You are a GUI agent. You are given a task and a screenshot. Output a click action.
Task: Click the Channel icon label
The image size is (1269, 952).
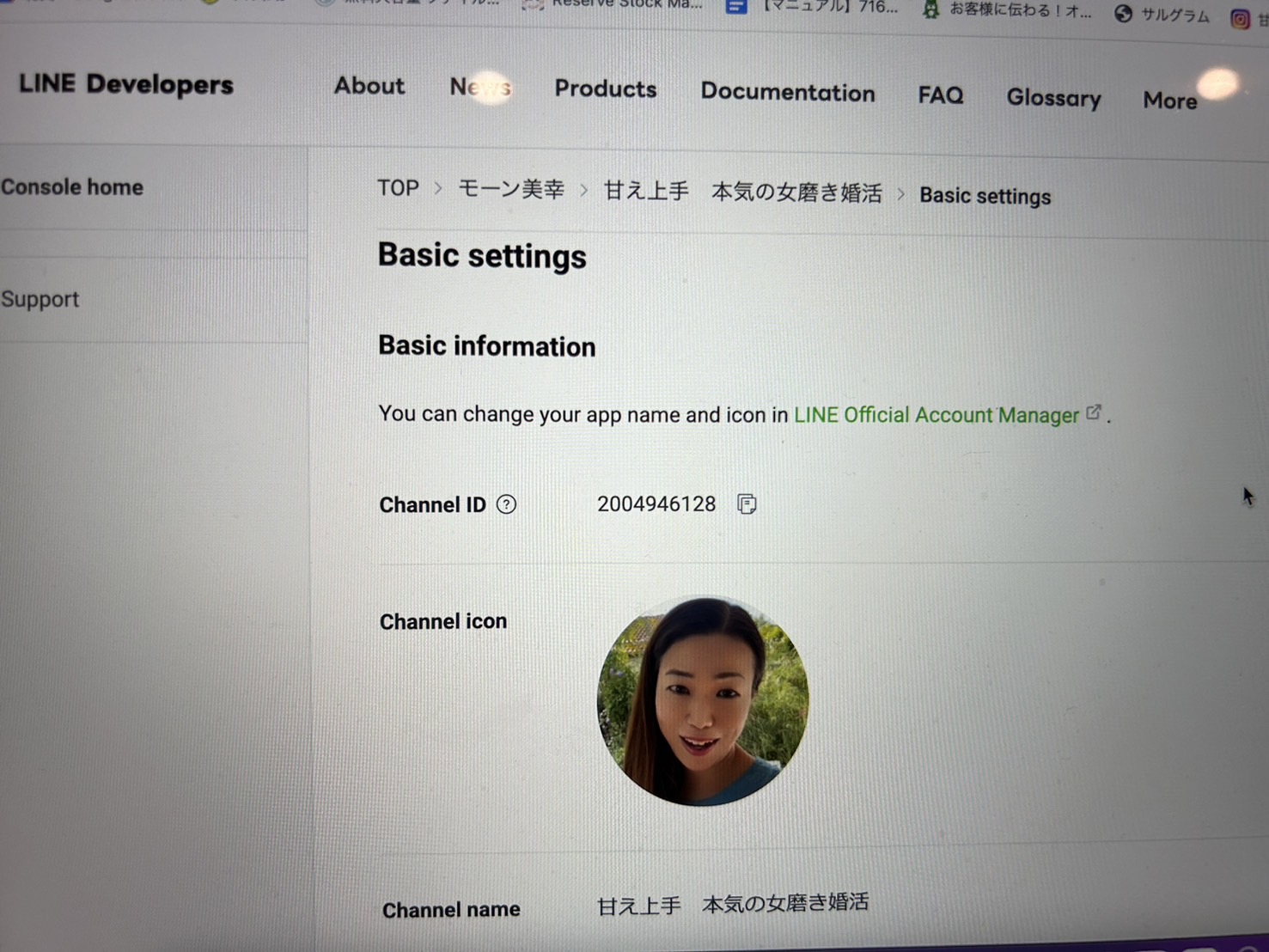tap(443, 621)
